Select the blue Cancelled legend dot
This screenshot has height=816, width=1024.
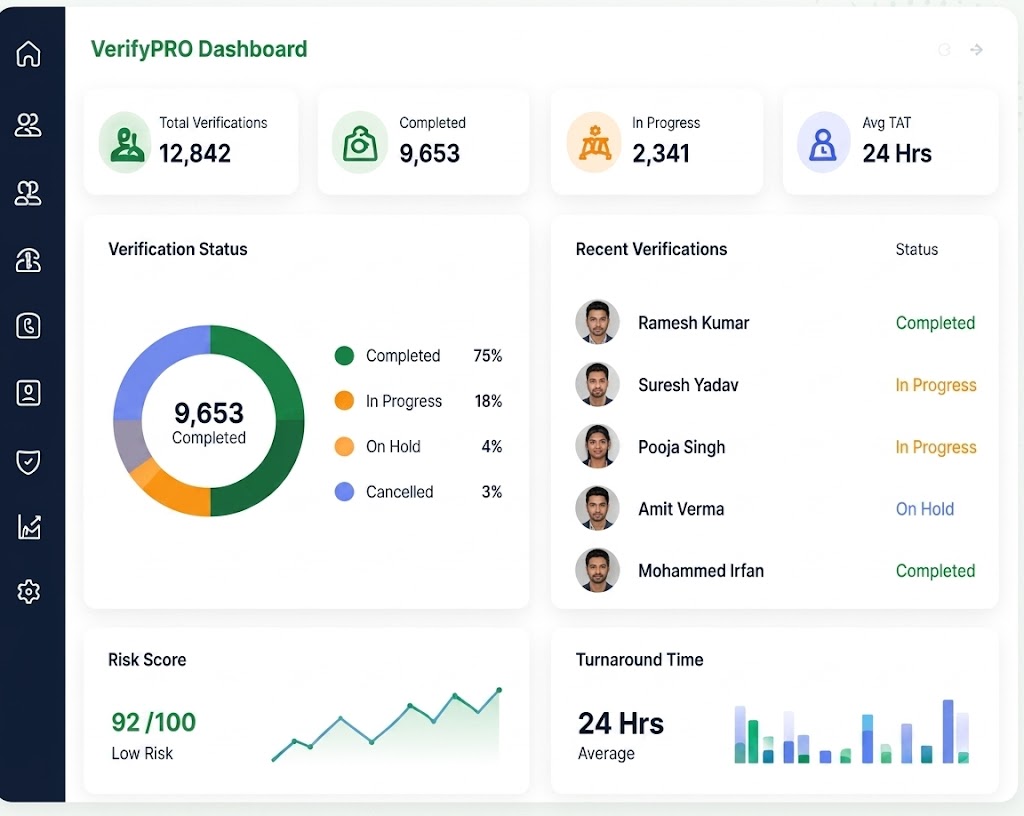[344, 492]
